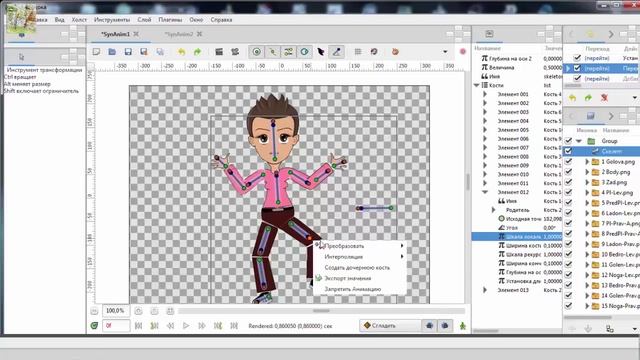Image resolution: width=640 pixels, height=360 pixels.
Task: Choose Экспорт значения in context menu
Action: (360, 278)
